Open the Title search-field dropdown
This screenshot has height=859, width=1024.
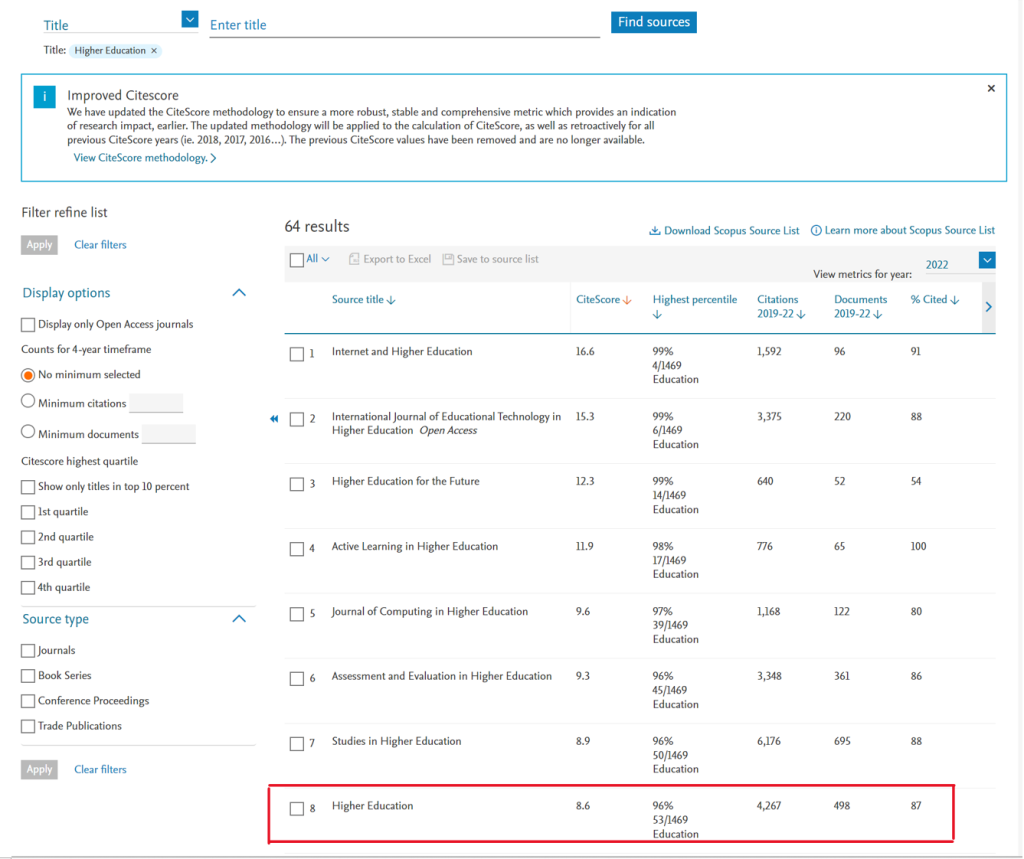point(189,20)
